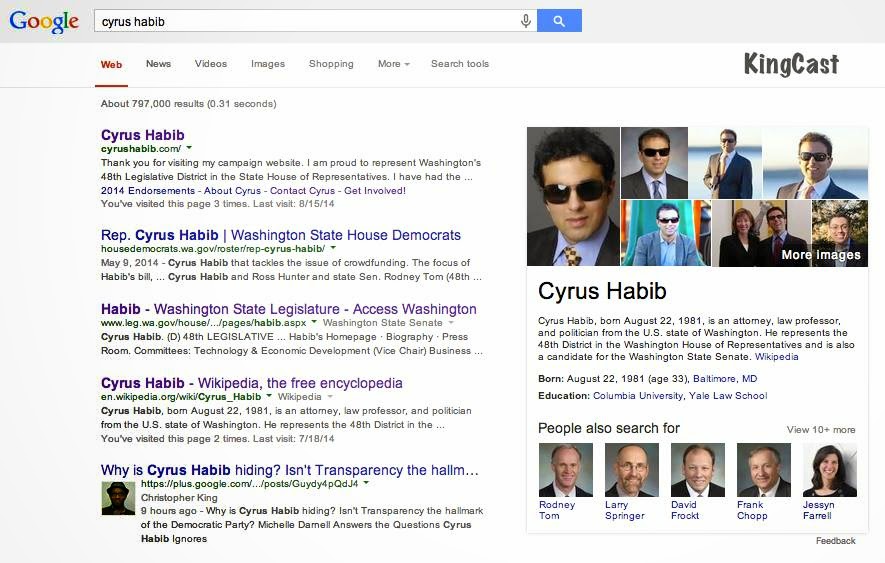Viewport: 885px width, 563px height.
Task: Expand arrow beside en.wikipedia.org URL
Action: point(269,396)
